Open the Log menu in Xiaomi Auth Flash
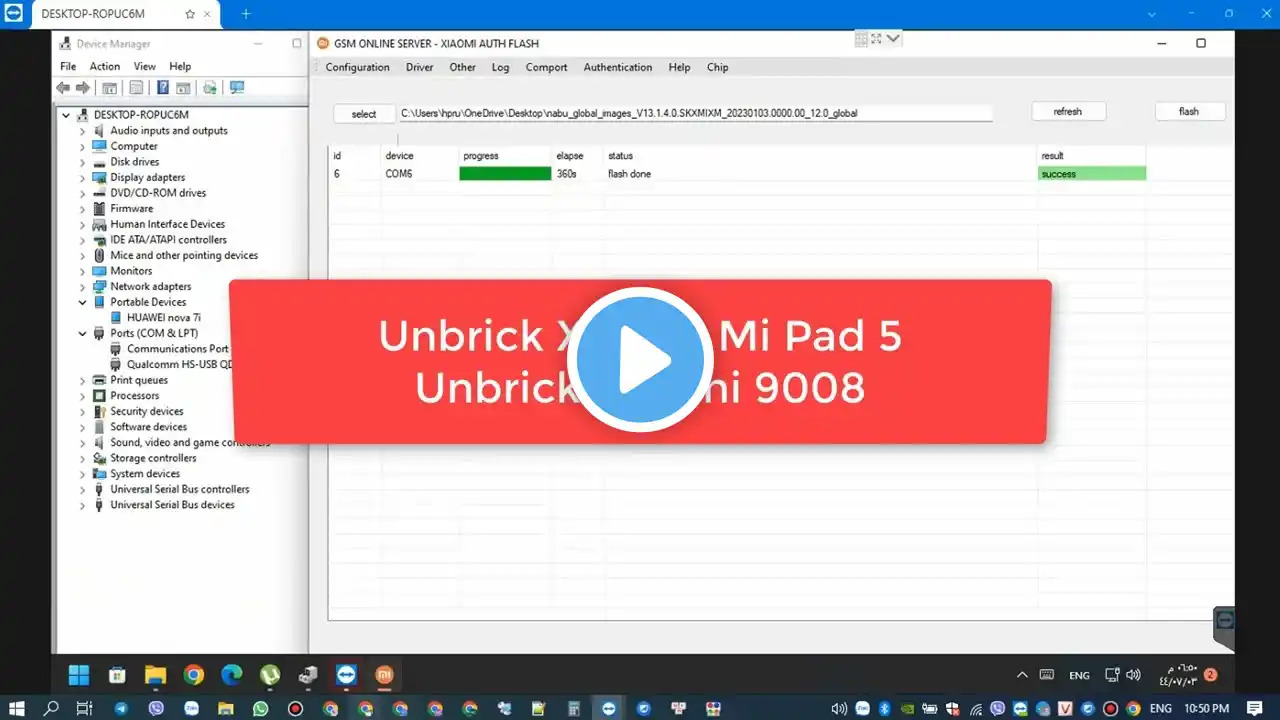Image resolution: width=1280 pixels, height=720 pixels. pyautogui.click(x=500, y=67)
